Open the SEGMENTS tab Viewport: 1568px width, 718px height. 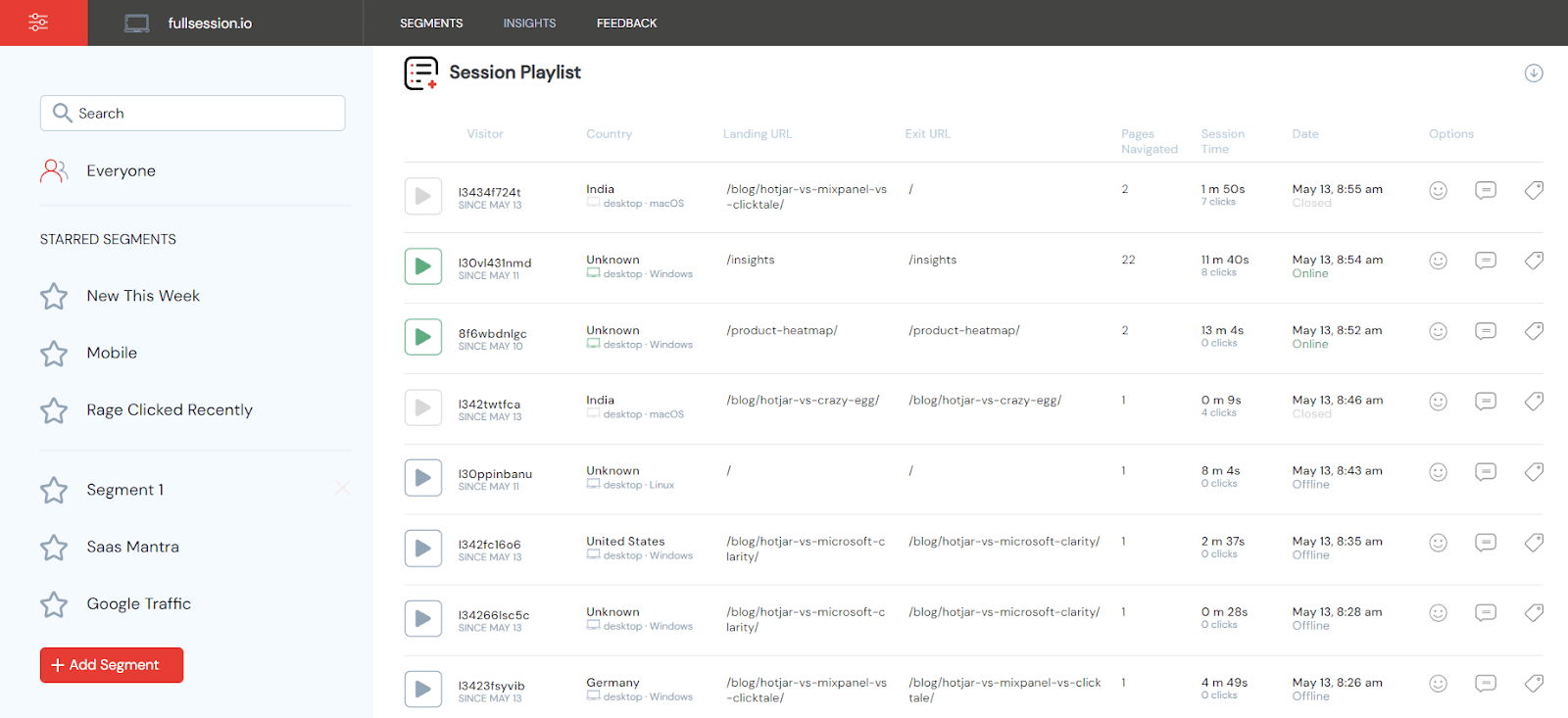tap(431, 24)
